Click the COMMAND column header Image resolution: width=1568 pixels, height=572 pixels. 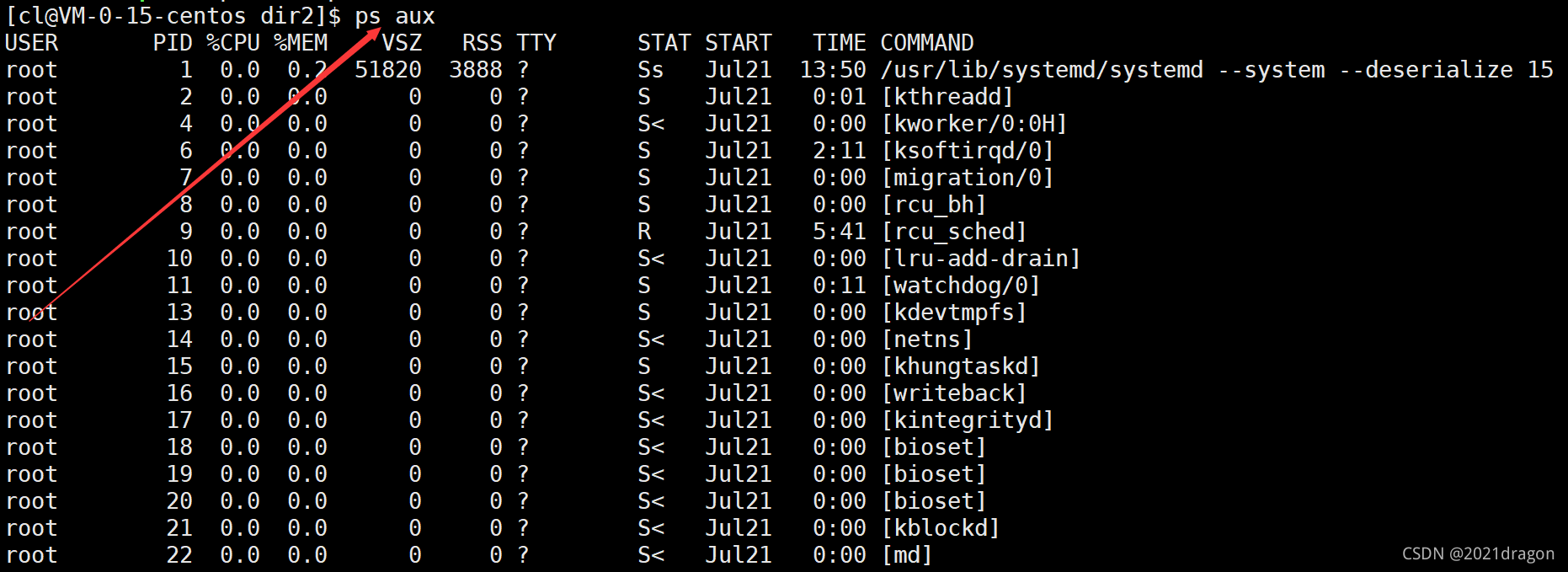(927, 43)
